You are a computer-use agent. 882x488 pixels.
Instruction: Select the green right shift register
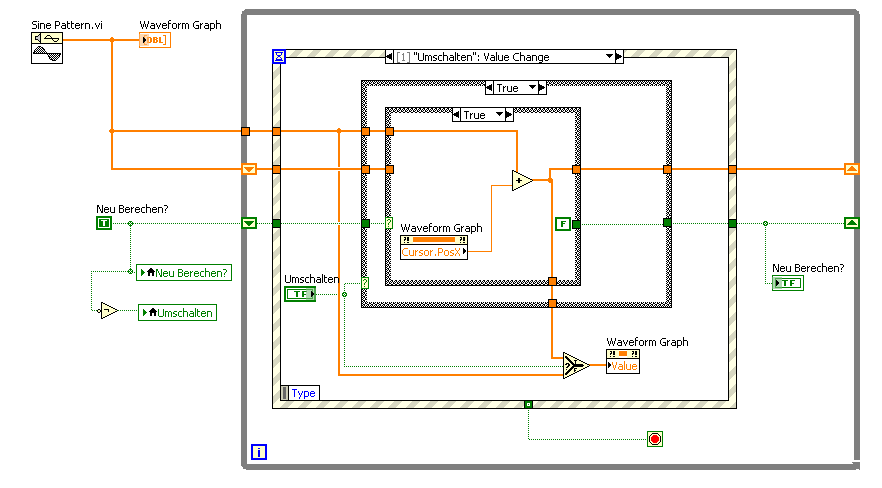852,223
